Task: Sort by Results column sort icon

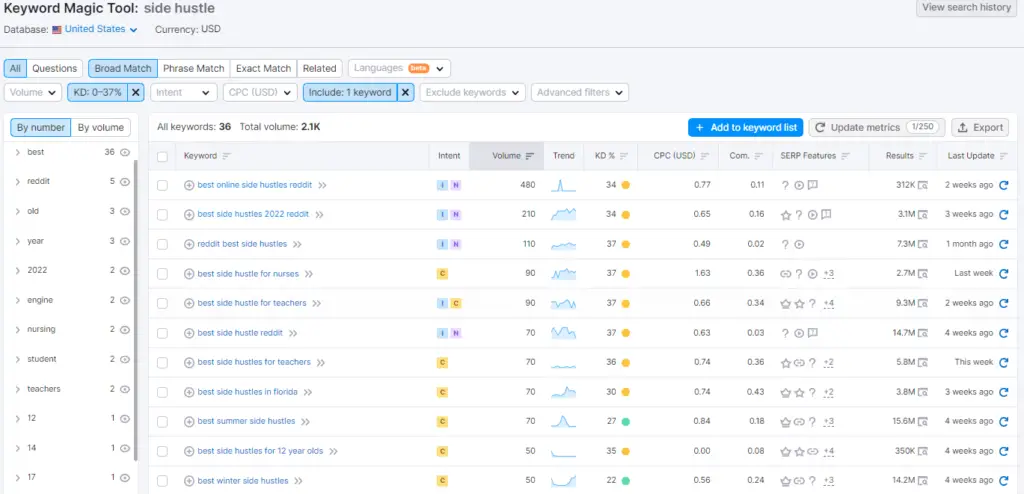Action: tap(923, 156)
